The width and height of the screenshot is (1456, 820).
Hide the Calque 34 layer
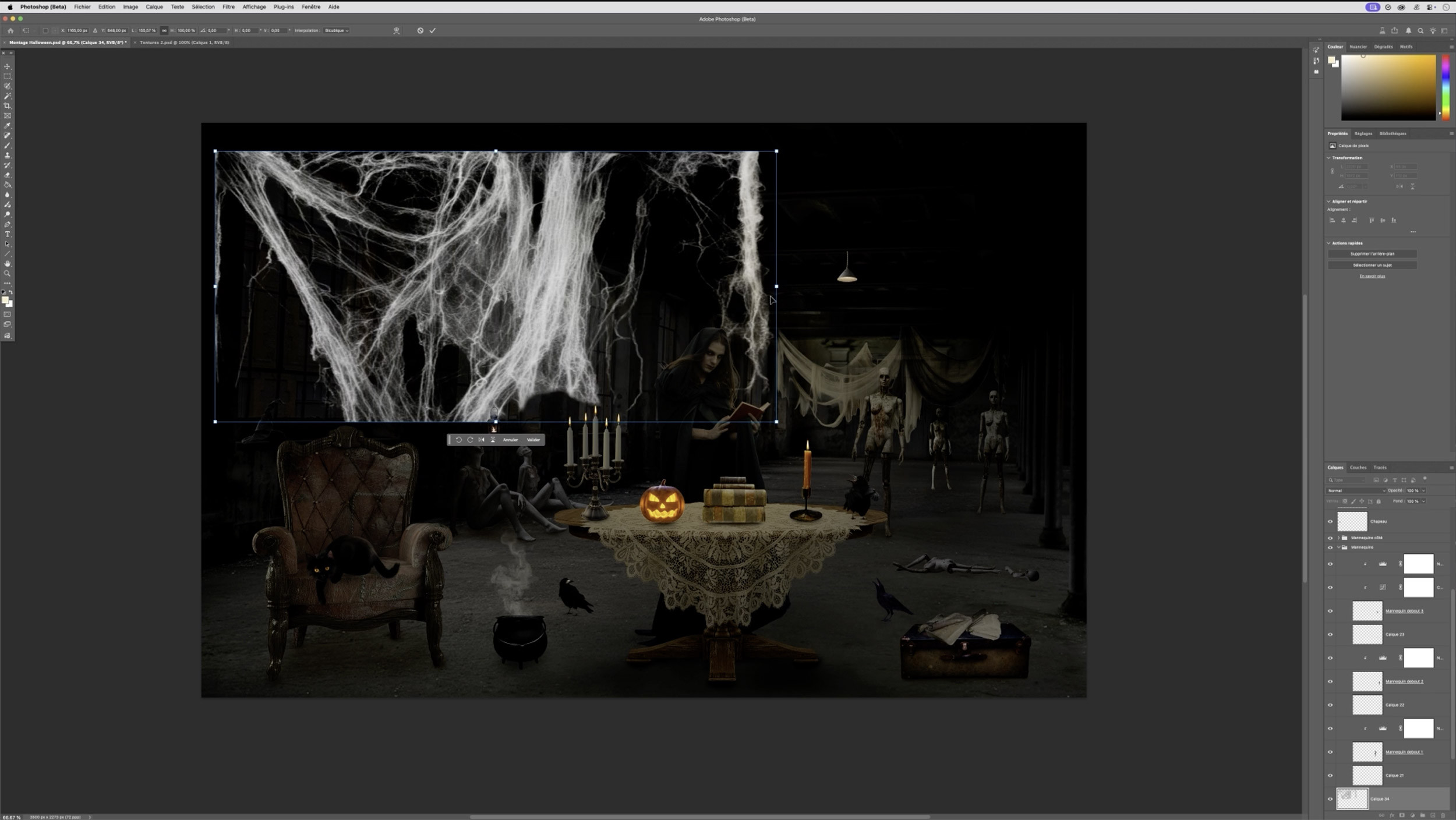pyautogui.click(x=1330, y=798)
